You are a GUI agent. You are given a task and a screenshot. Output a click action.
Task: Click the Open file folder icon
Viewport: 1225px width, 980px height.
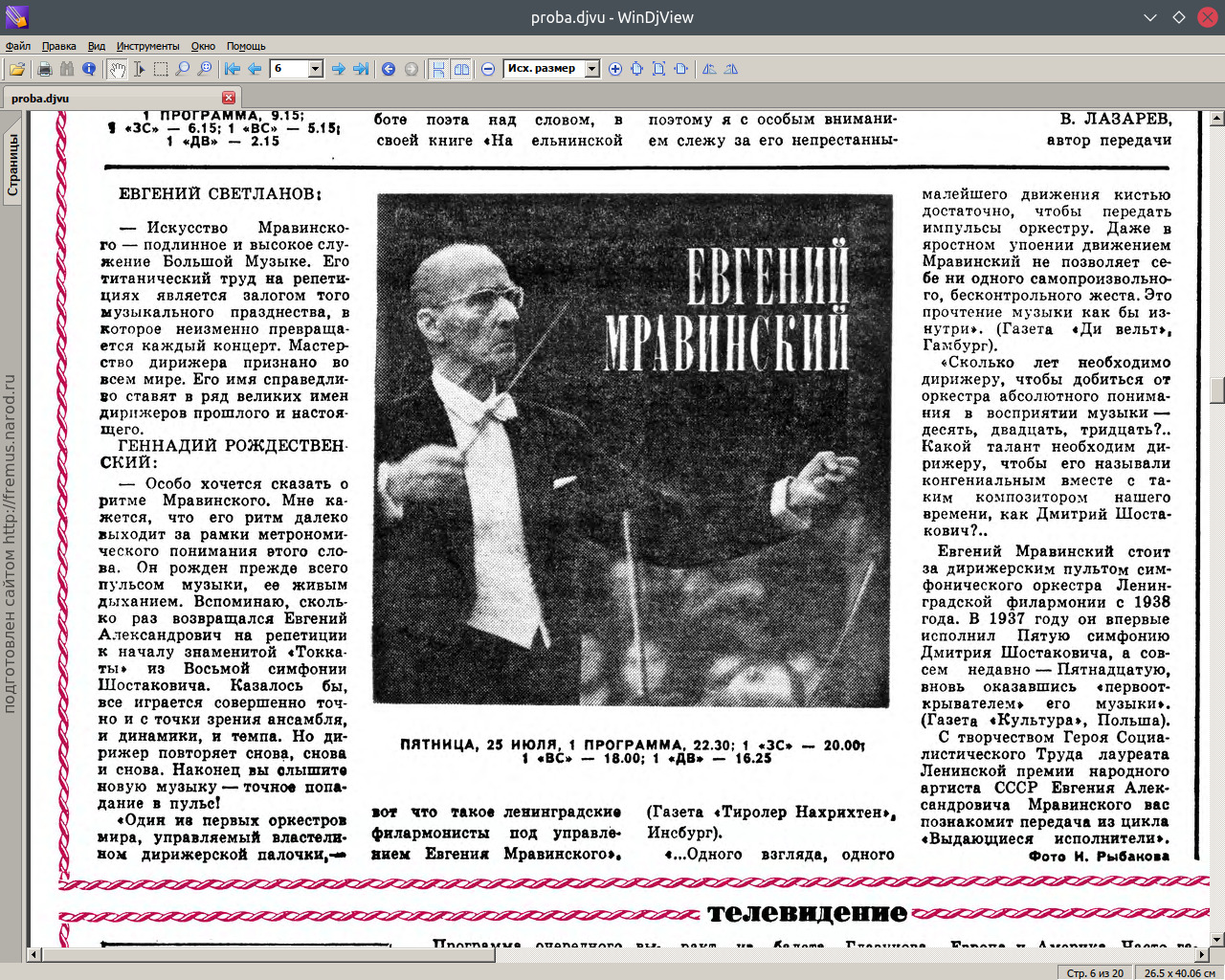coord(17,69)
